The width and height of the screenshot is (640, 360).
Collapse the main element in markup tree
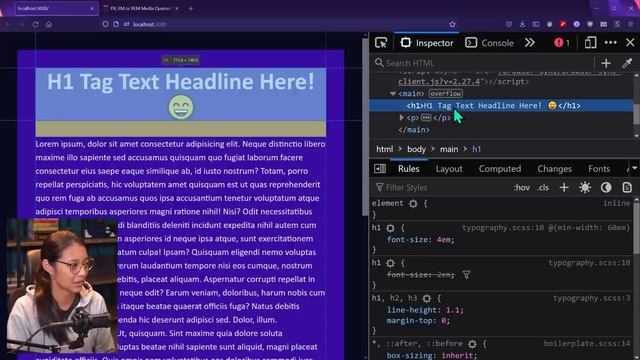point(393,93)
